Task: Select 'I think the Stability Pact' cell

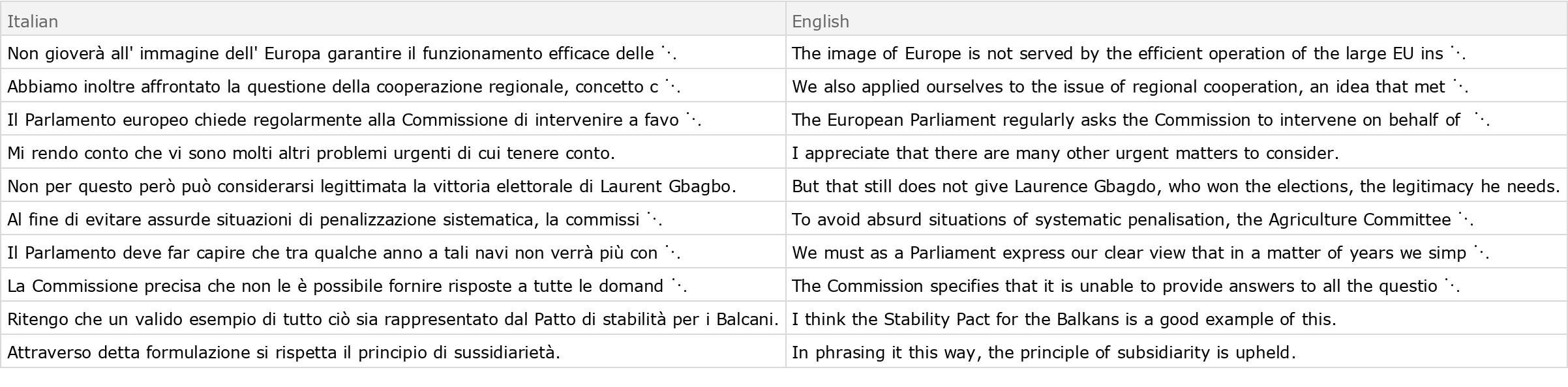Action: pos(1063,319)
